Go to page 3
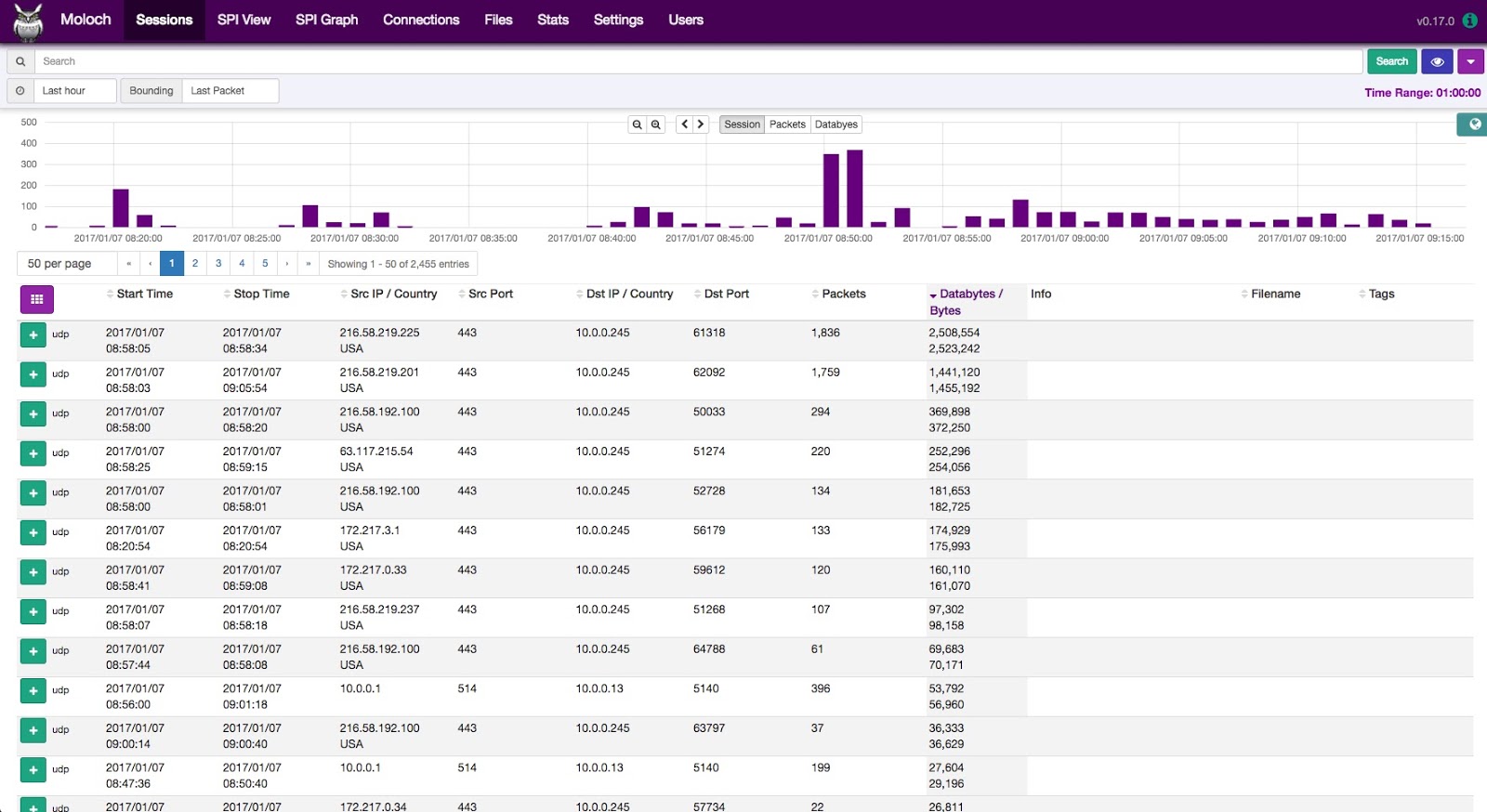This screenshot has width=1487, height=812. 218,264
